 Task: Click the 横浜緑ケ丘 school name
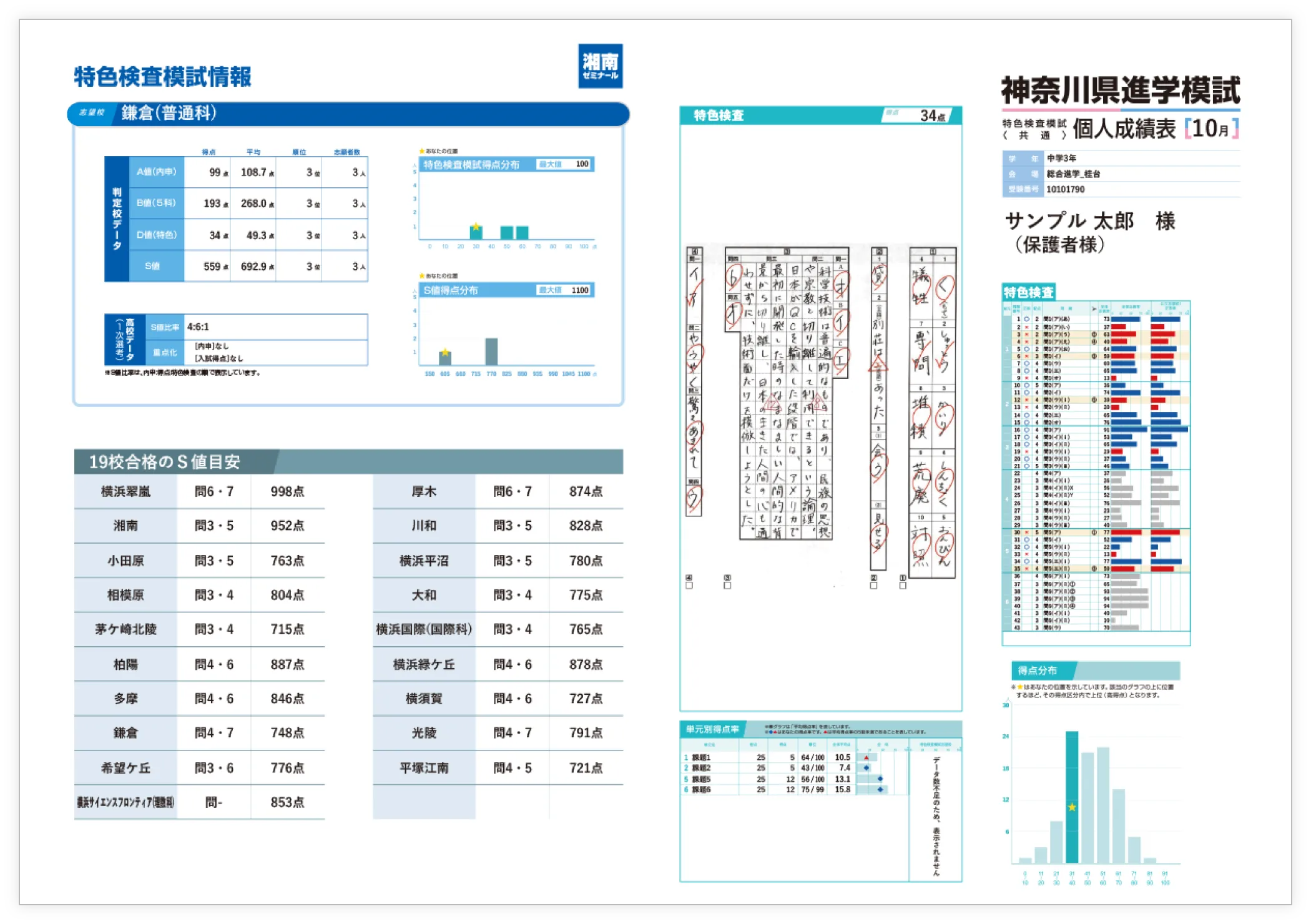point(424,664)
